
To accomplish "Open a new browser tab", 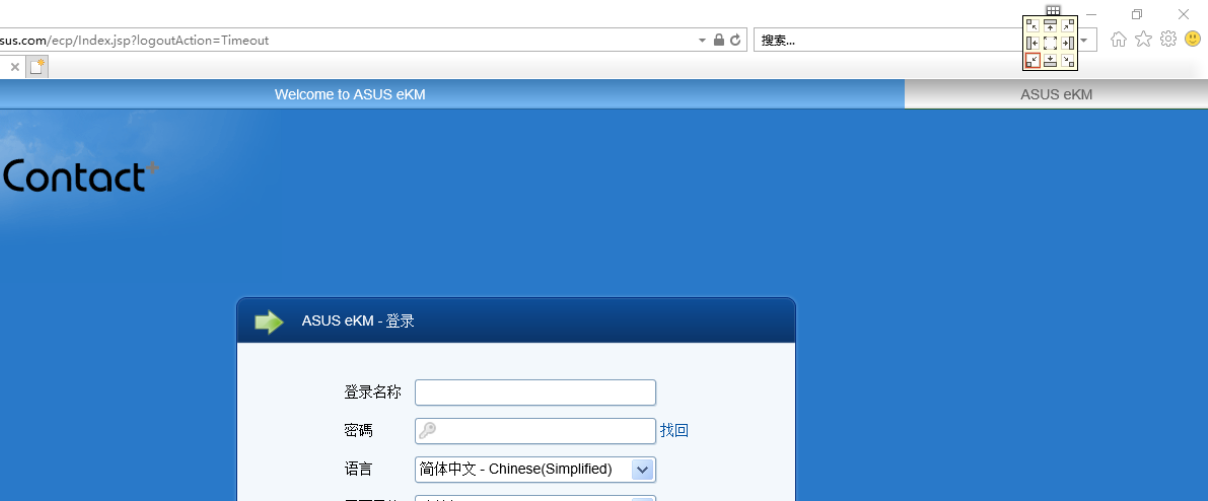I will coord(37,67).
